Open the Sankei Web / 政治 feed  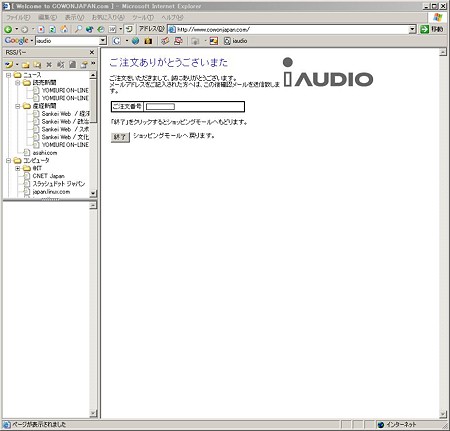coord(65,121)
